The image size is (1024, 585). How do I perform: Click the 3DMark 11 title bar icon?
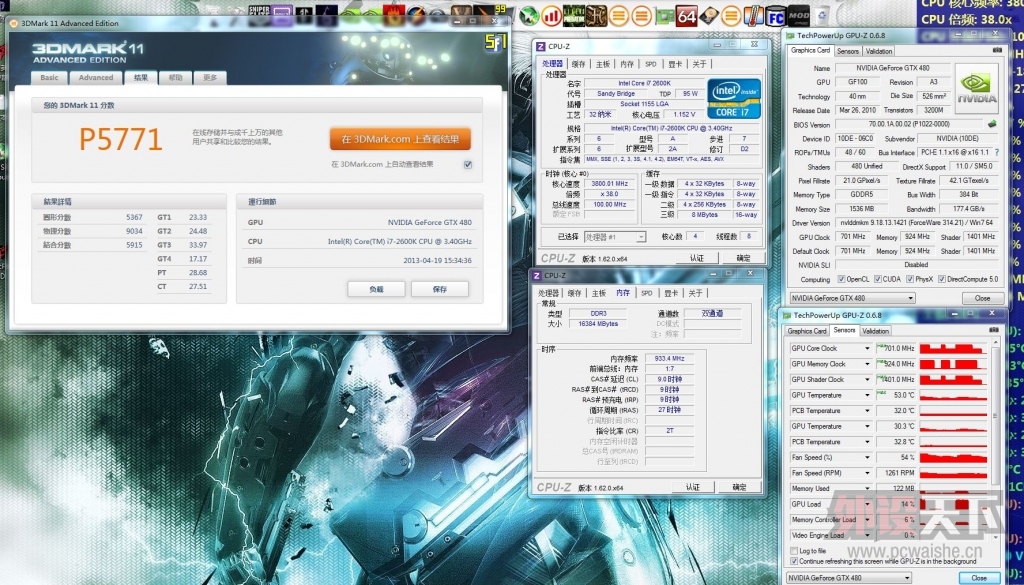[14, 23]
